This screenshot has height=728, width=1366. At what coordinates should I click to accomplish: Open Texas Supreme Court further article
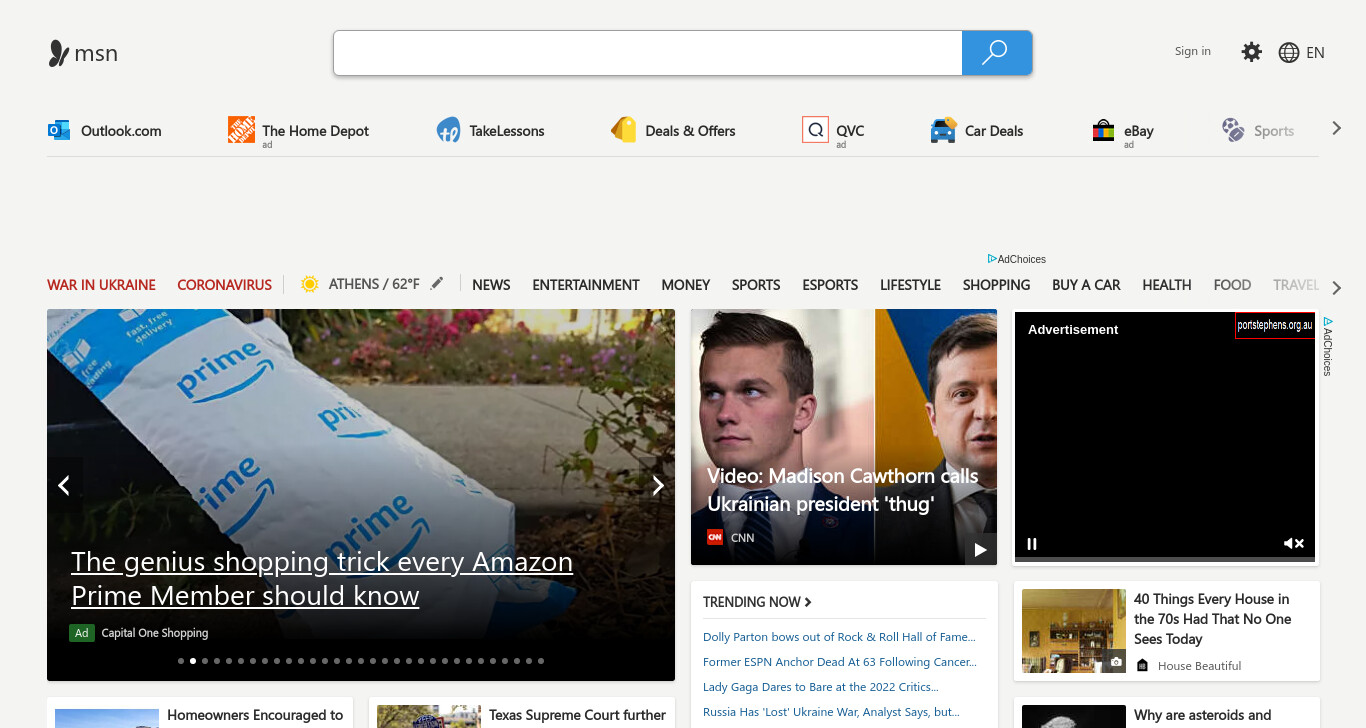(x=577, y=715)
